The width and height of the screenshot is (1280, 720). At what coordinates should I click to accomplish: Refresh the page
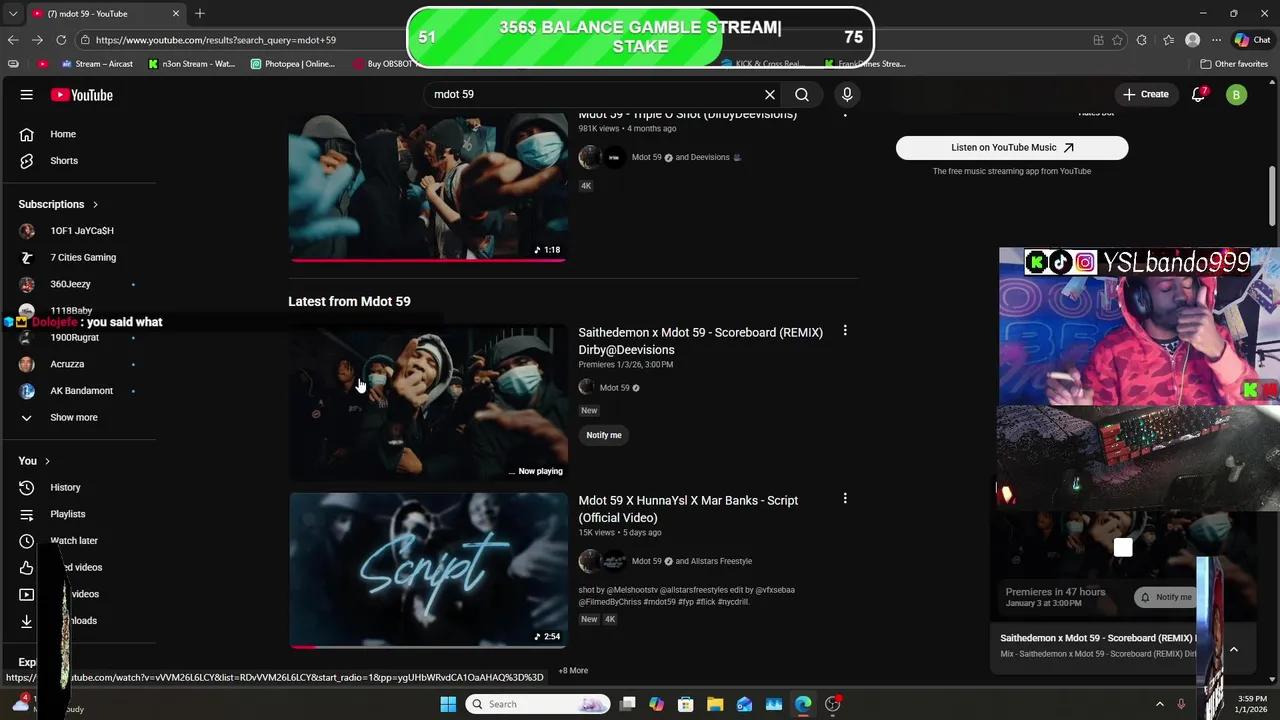[x=61, y=40]
